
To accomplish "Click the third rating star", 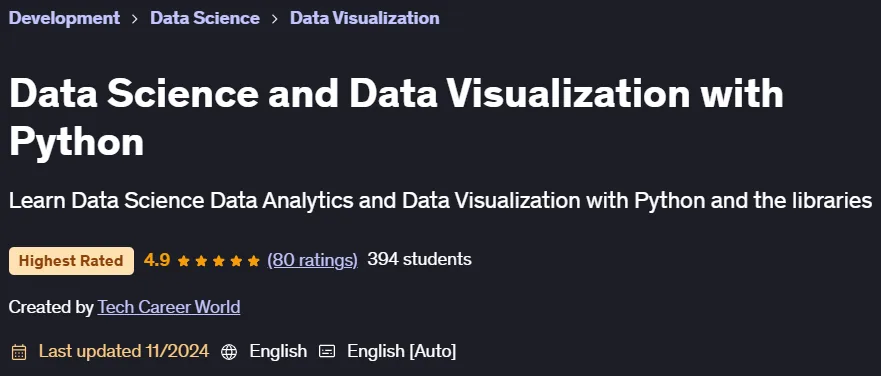I will (219, 261).
